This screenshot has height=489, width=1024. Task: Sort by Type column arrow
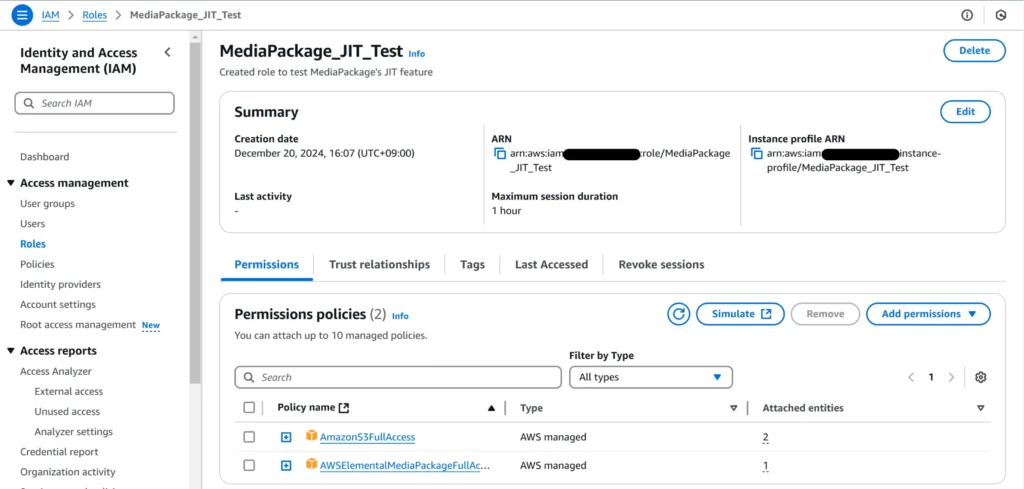coord(733,408)
